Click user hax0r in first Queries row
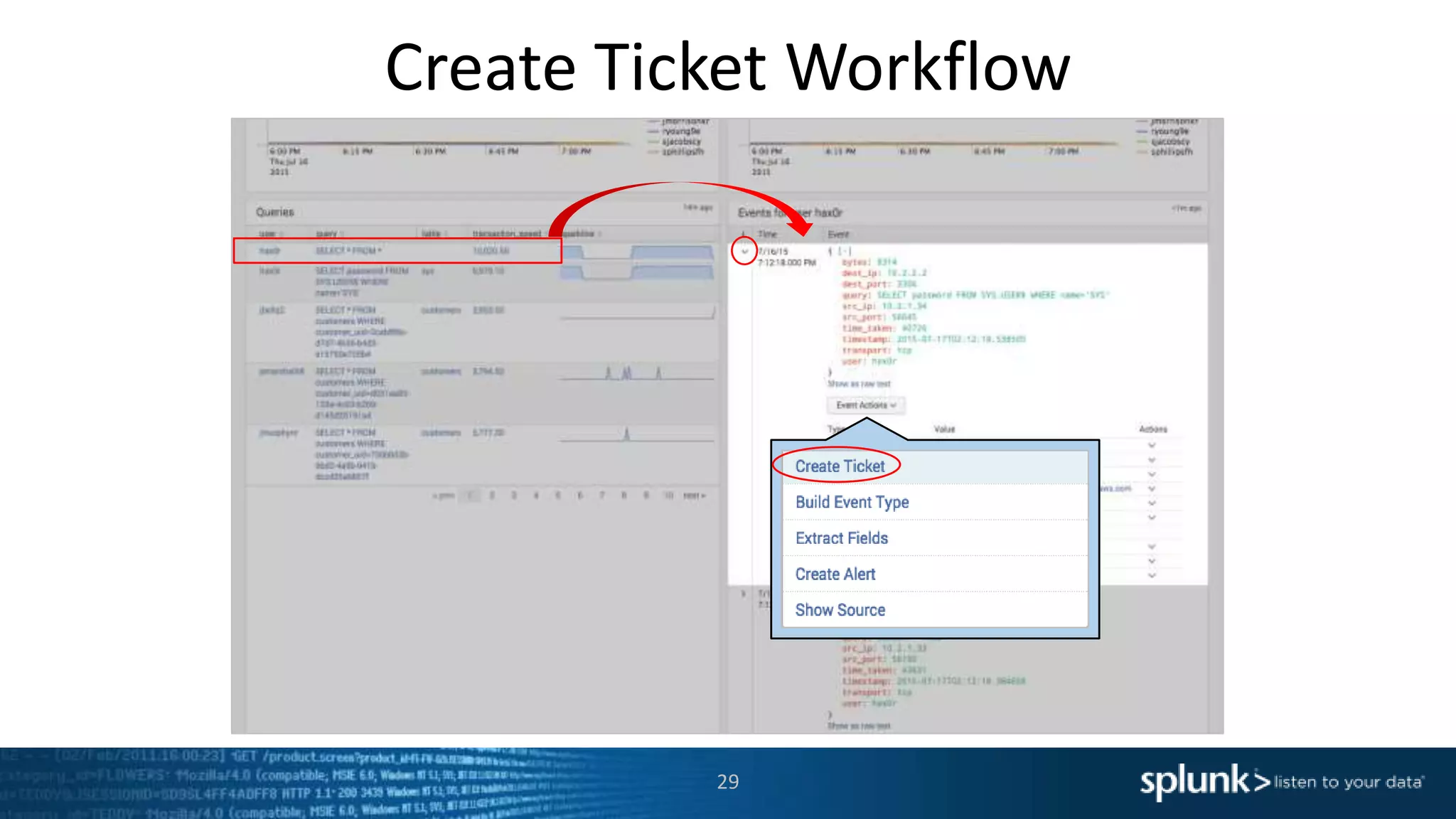Viewport: 1456px width, 819px height. pos(269,251)
